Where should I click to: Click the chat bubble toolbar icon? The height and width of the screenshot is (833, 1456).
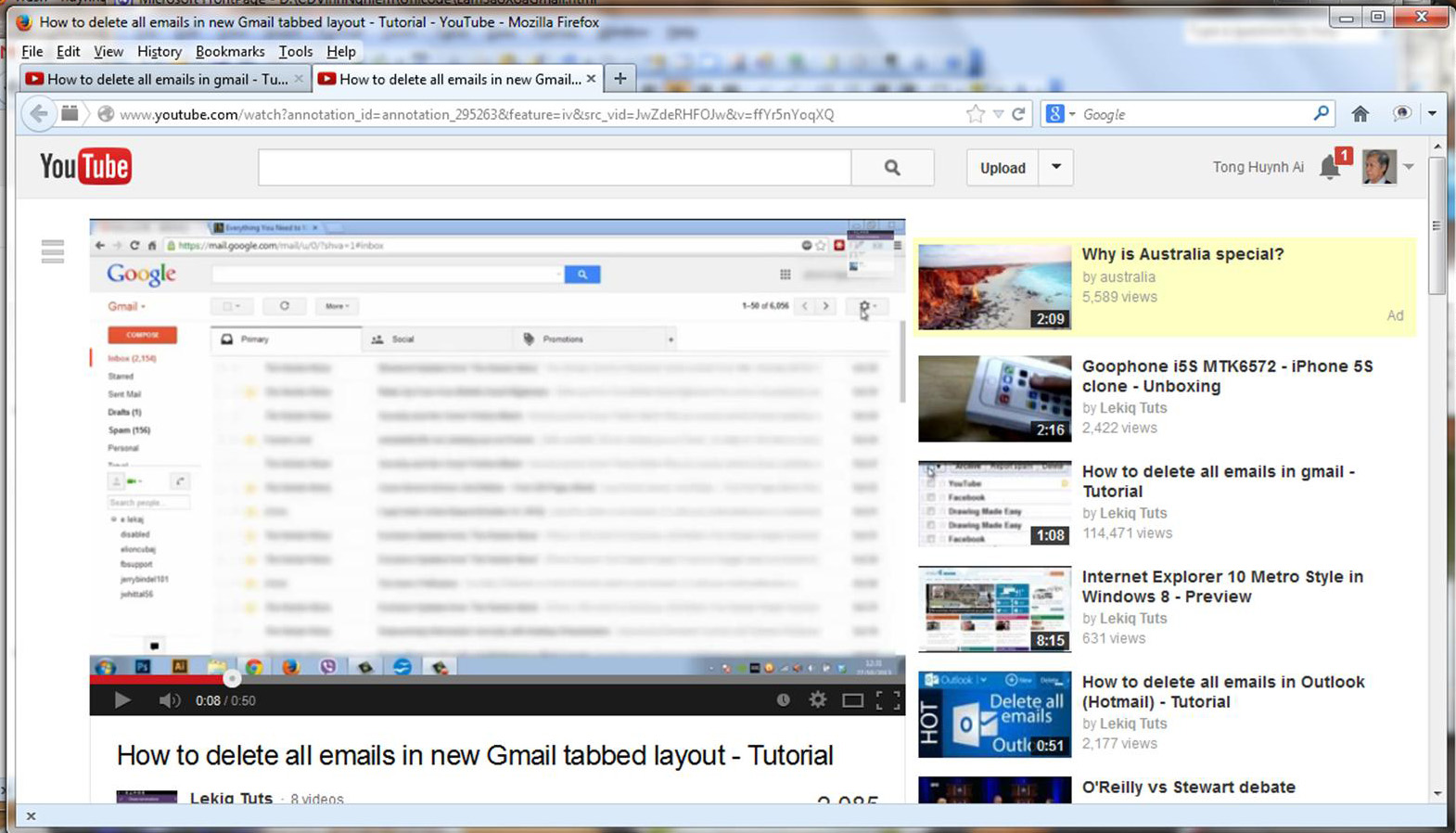click(1402, 114)
